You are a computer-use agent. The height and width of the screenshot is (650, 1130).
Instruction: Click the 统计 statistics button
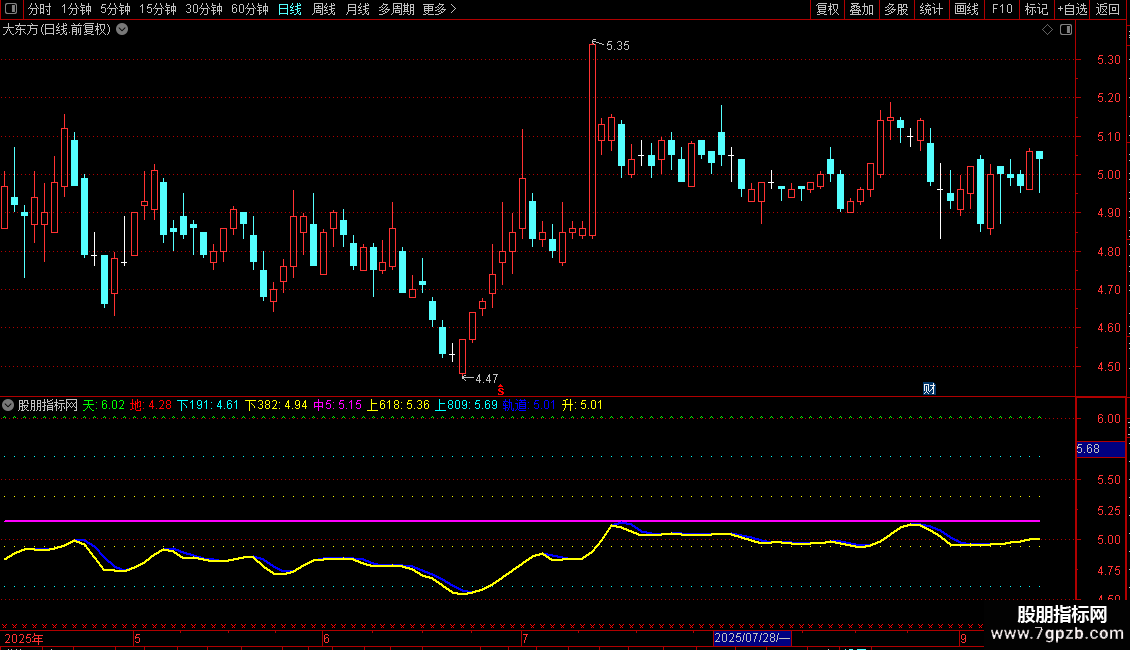pyautogui.click(x=931, y=9)
